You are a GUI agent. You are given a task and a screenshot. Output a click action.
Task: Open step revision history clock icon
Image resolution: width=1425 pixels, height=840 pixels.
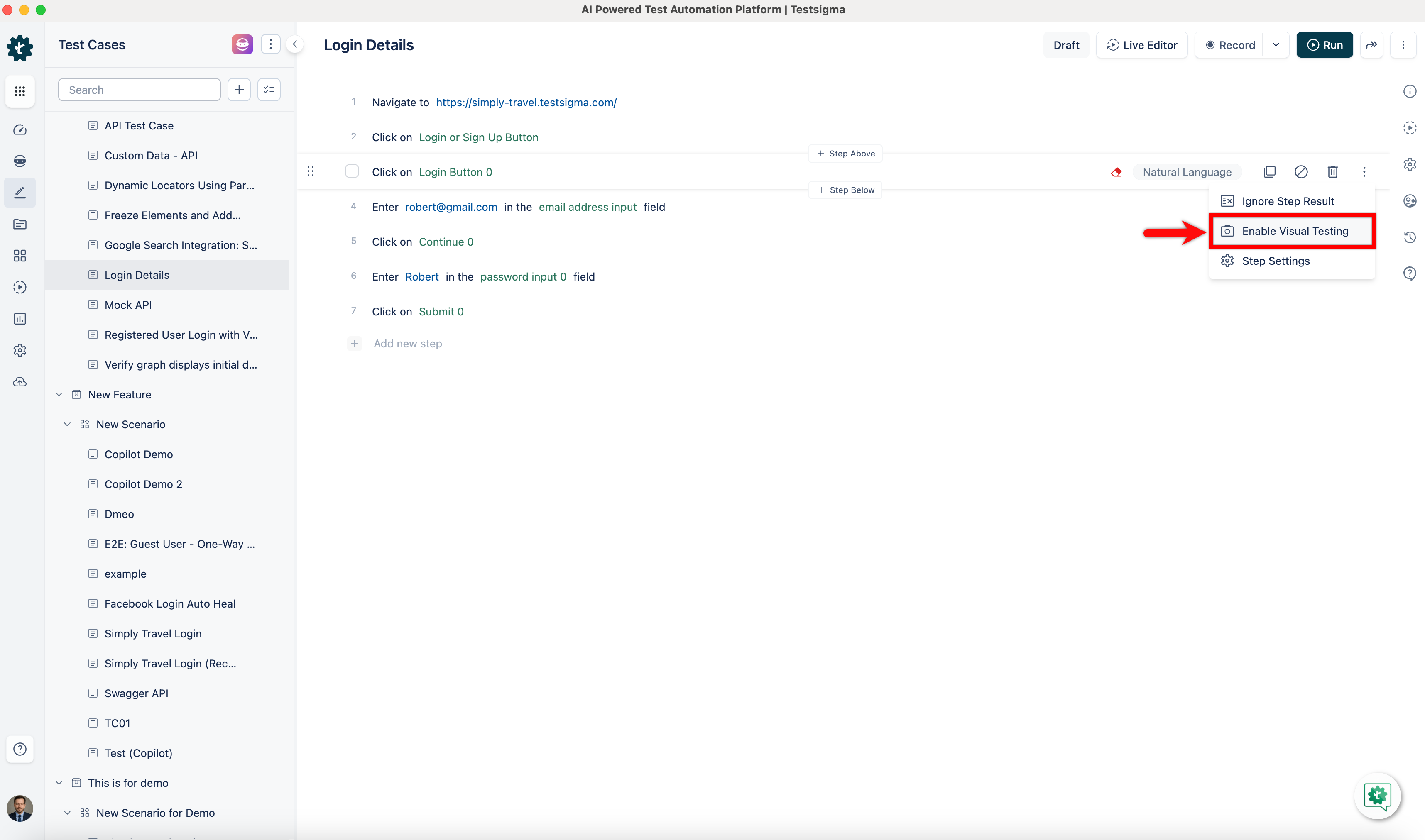(1410, 237)
